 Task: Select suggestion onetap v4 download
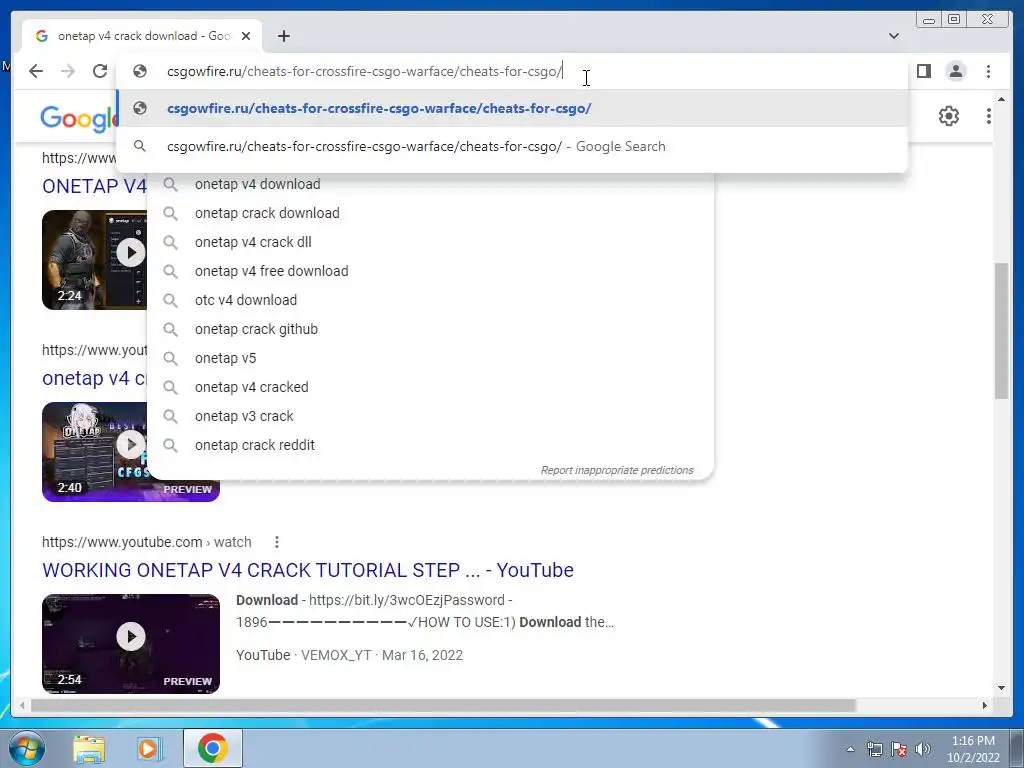point(431,184)
